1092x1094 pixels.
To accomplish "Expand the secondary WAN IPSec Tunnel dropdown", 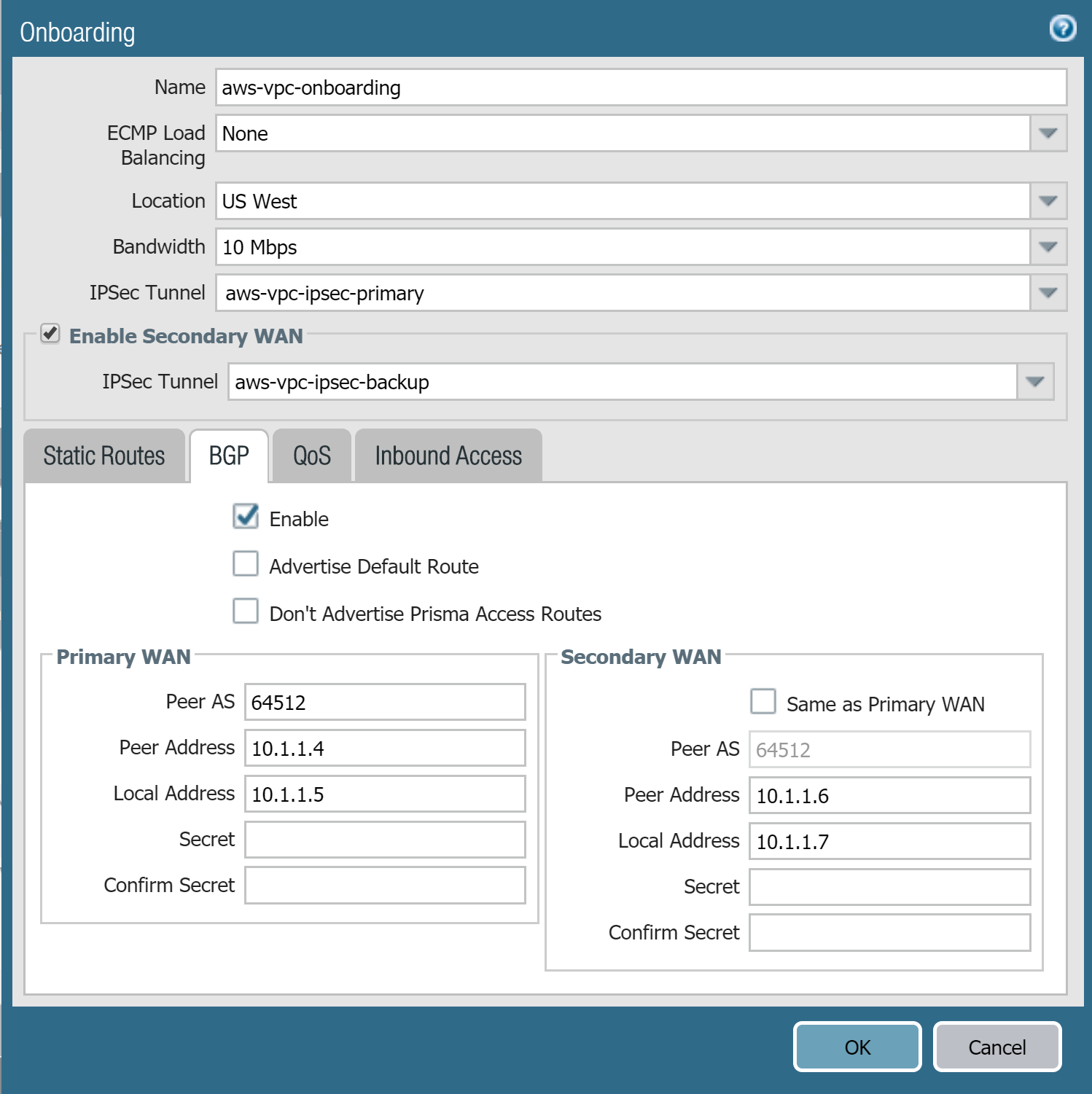I will point(1034,382).
